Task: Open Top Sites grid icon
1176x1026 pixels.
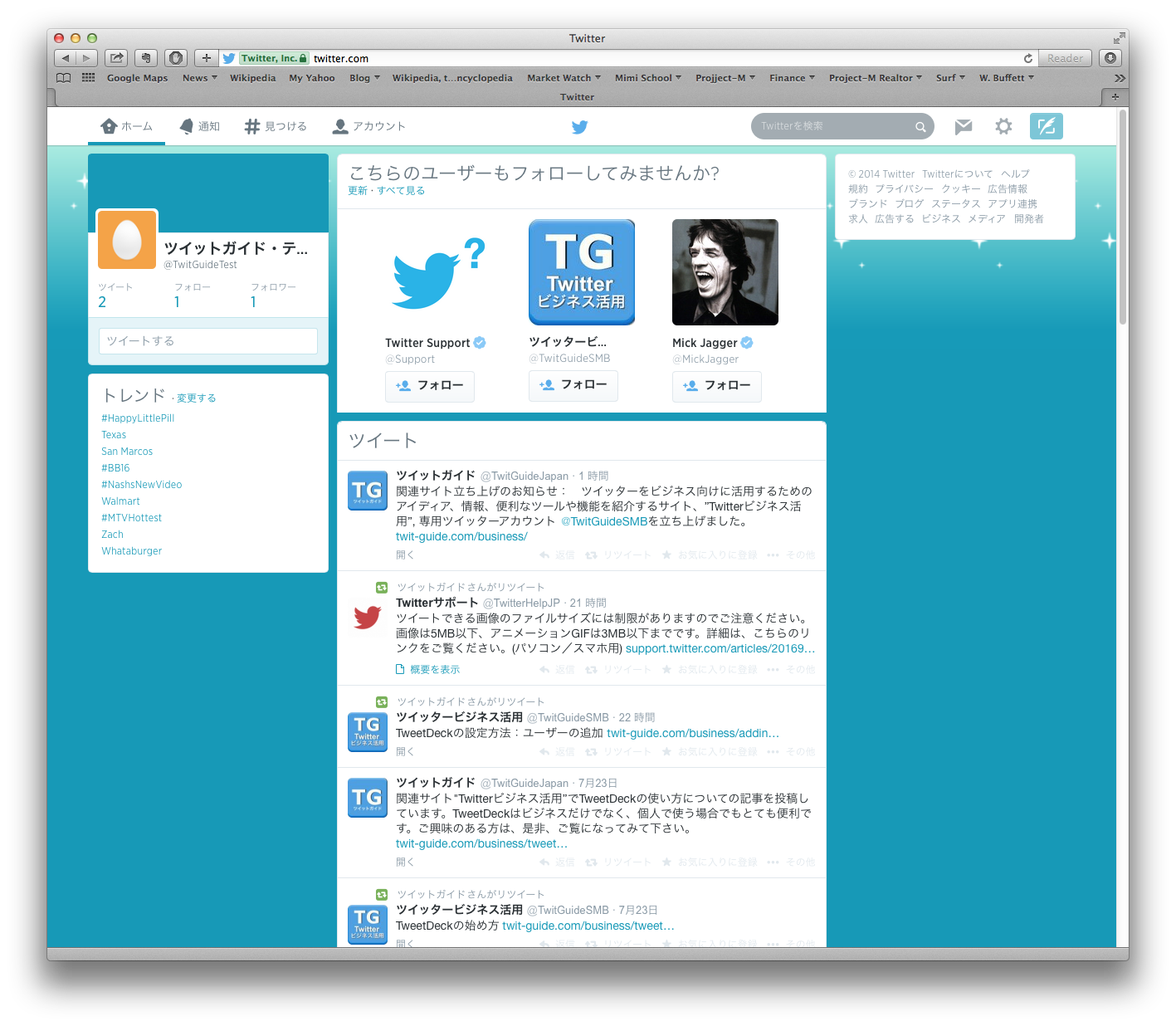Action: click(x=88, y=78)
